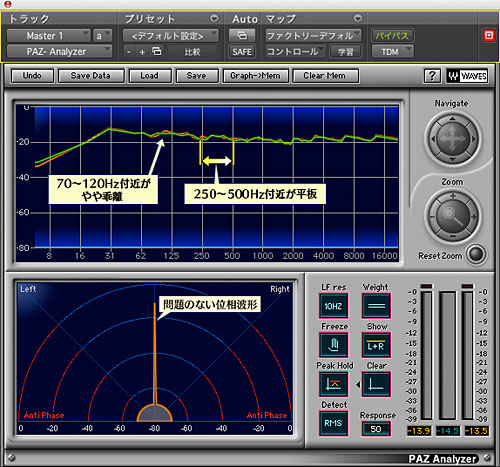Click the Response value field showing 50
500x467 pixels.
pos(376,429)
